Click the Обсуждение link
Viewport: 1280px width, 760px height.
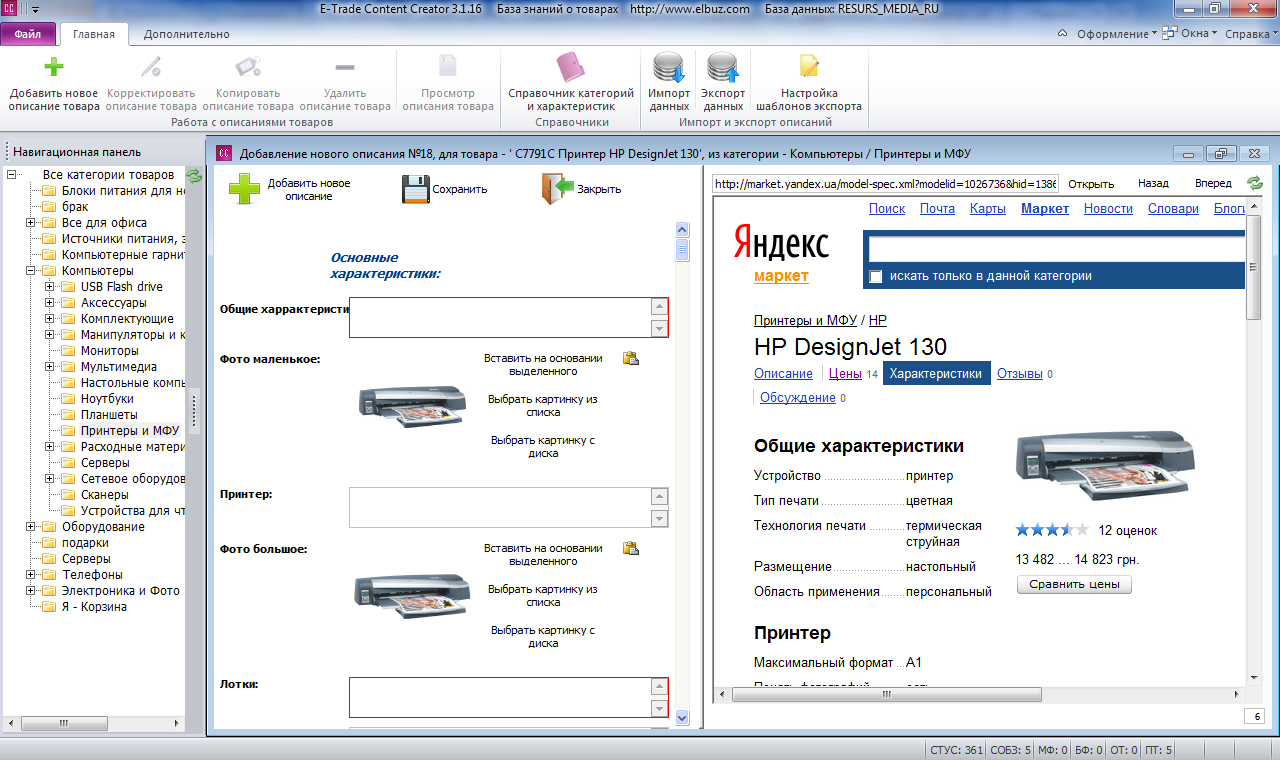[797, 398]
